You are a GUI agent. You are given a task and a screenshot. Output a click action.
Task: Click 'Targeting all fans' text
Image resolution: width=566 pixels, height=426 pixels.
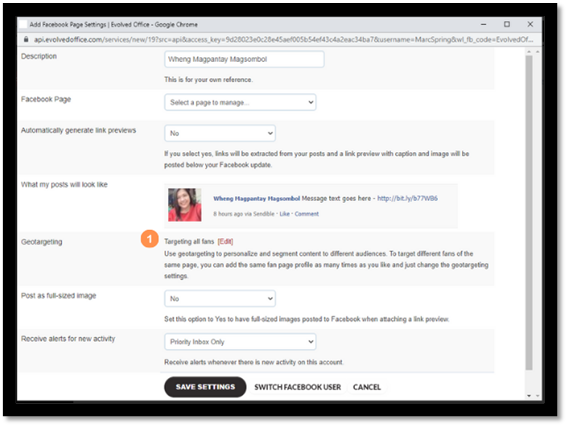click(189, 242)
